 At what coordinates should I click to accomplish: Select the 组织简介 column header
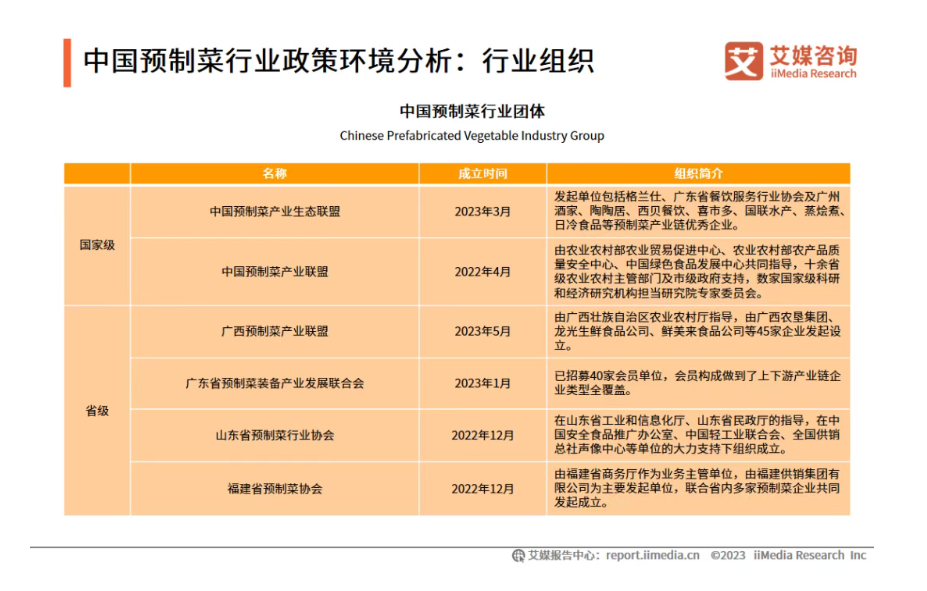point(698,173)
